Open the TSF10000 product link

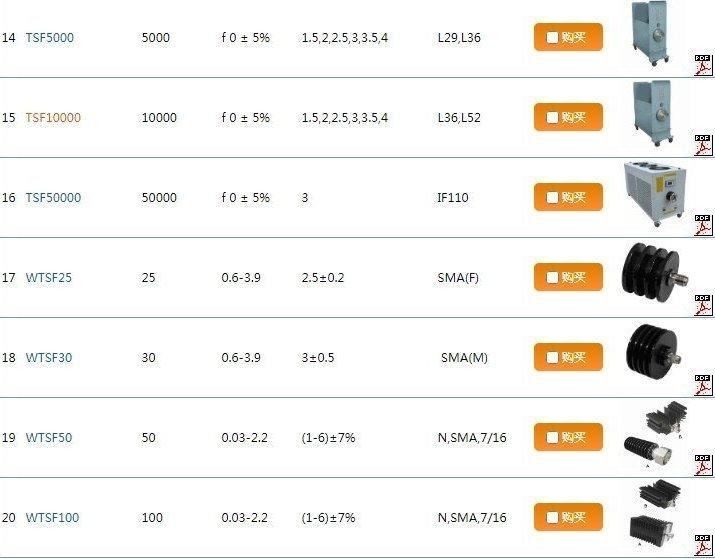[53, 118]
